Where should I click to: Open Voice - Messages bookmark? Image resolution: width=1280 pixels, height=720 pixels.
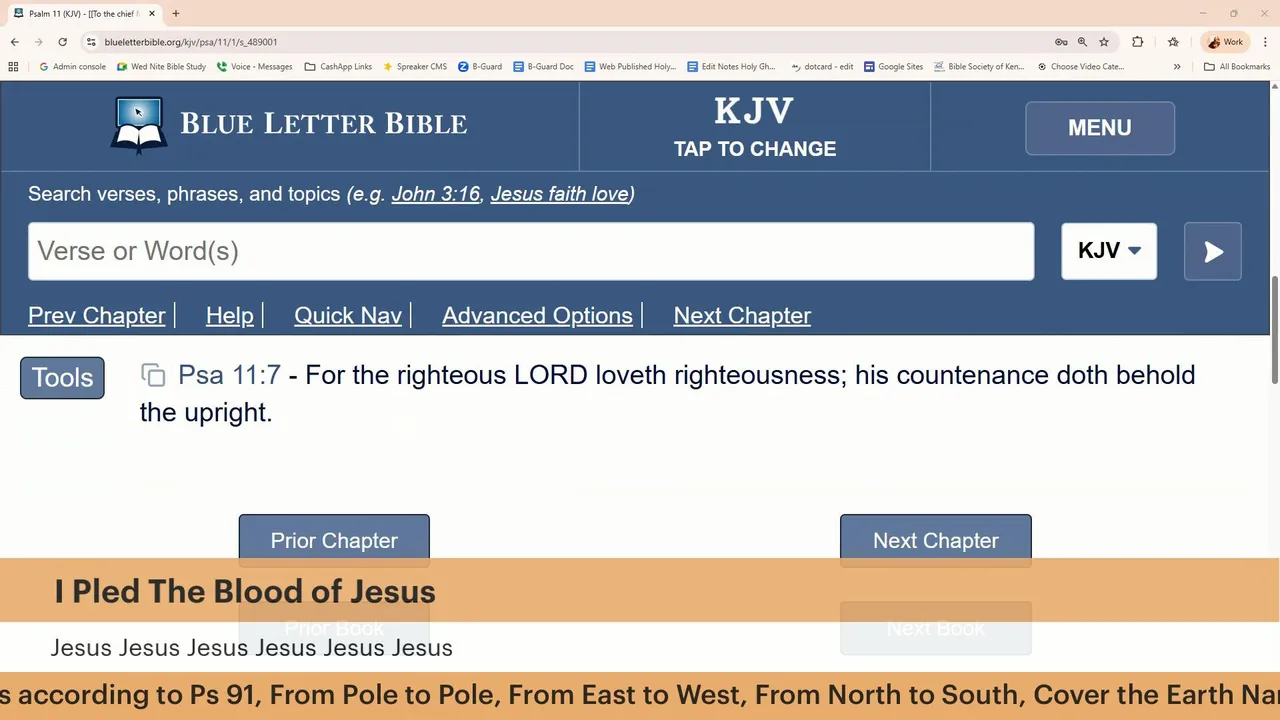[254, 67]
